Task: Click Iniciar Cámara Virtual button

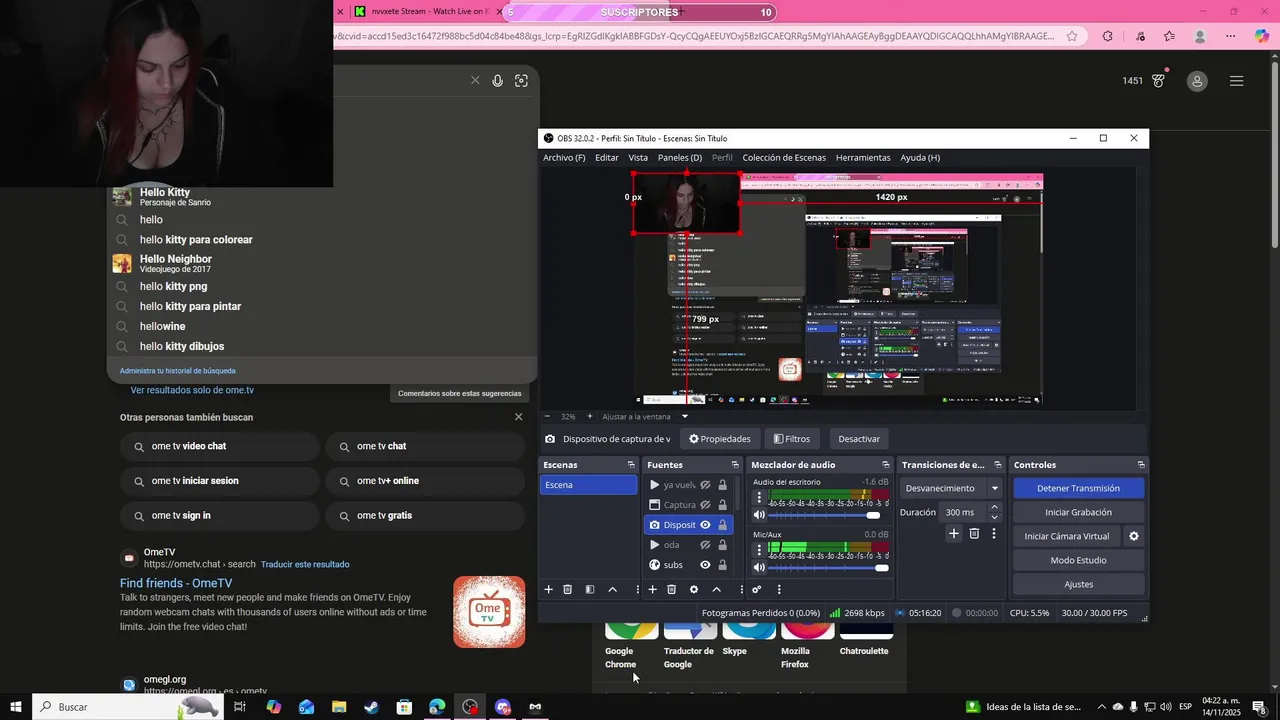Action: 1067,536
